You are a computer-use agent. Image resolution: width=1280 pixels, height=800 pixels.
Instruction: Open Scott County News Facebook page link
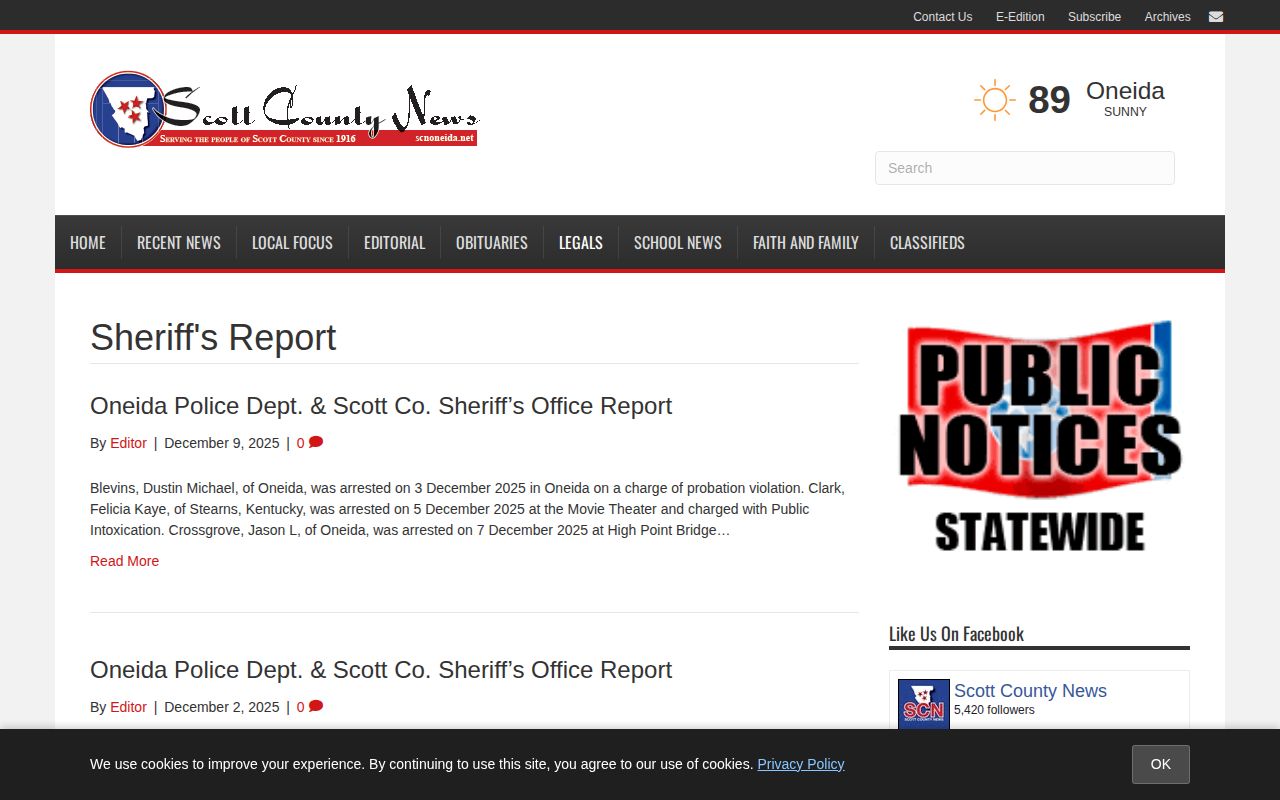(1030, 691)
